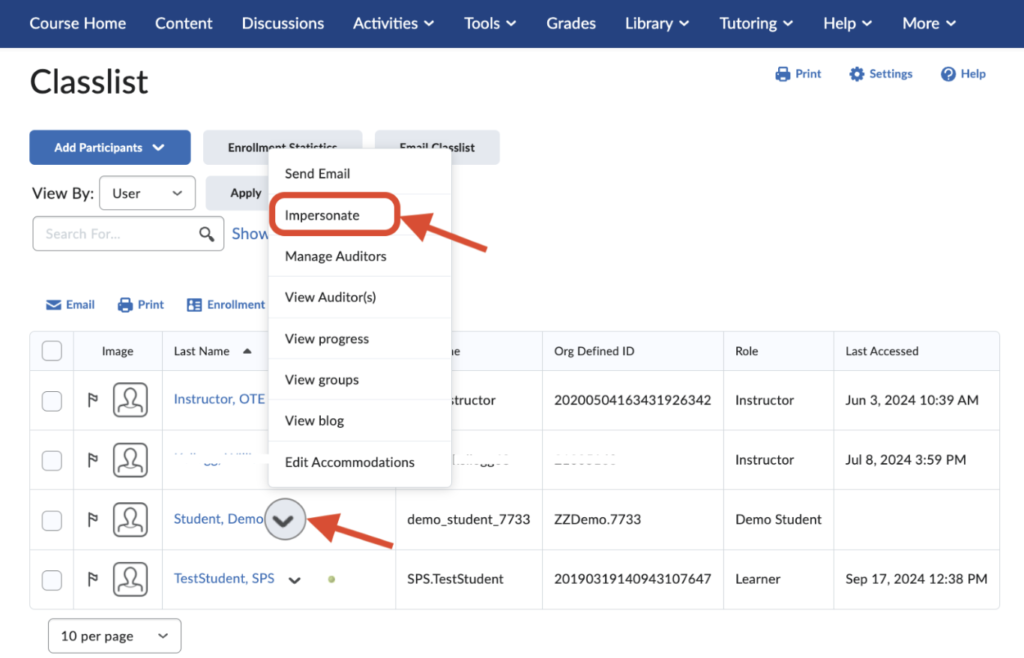Open the Grades page

[x=571, y=24]
